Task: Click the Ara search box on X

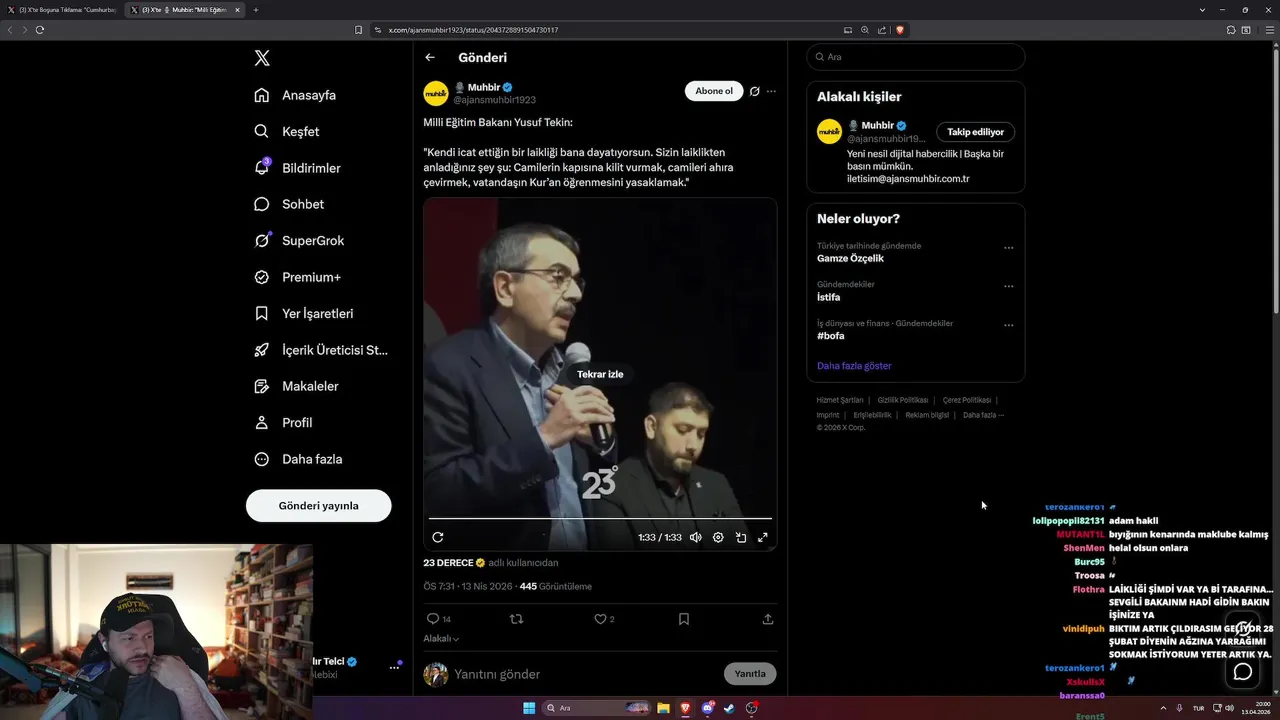Action: pos(915,57)
